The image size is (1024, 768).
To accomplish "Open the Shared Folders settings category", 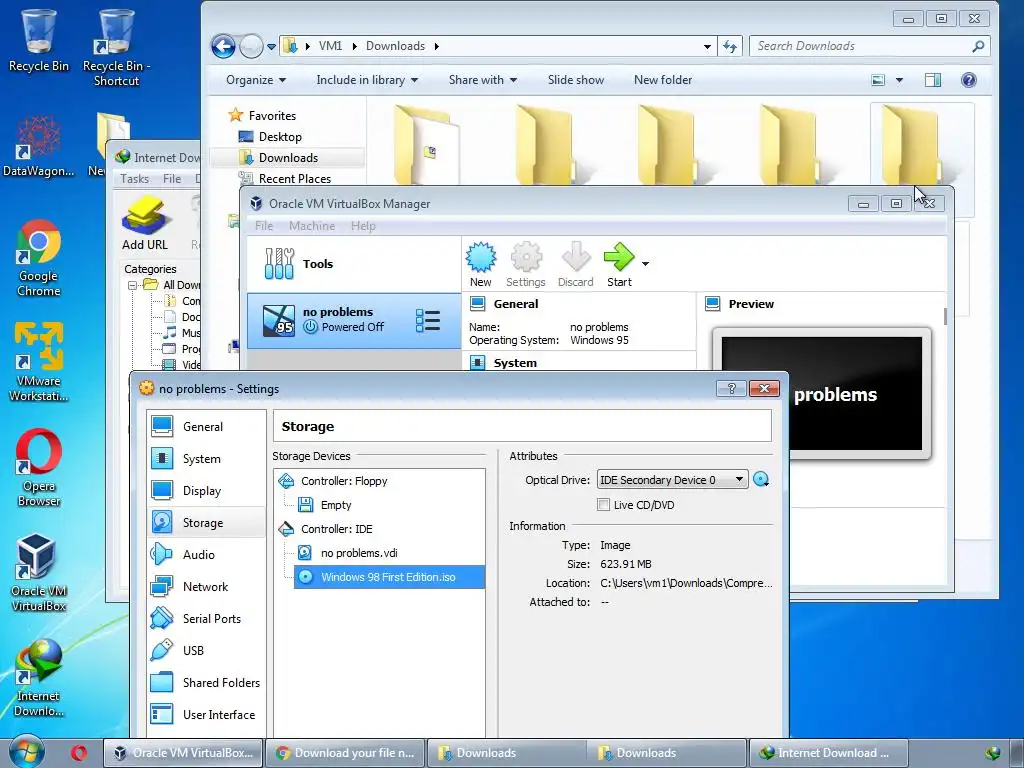I will [206, 682].
